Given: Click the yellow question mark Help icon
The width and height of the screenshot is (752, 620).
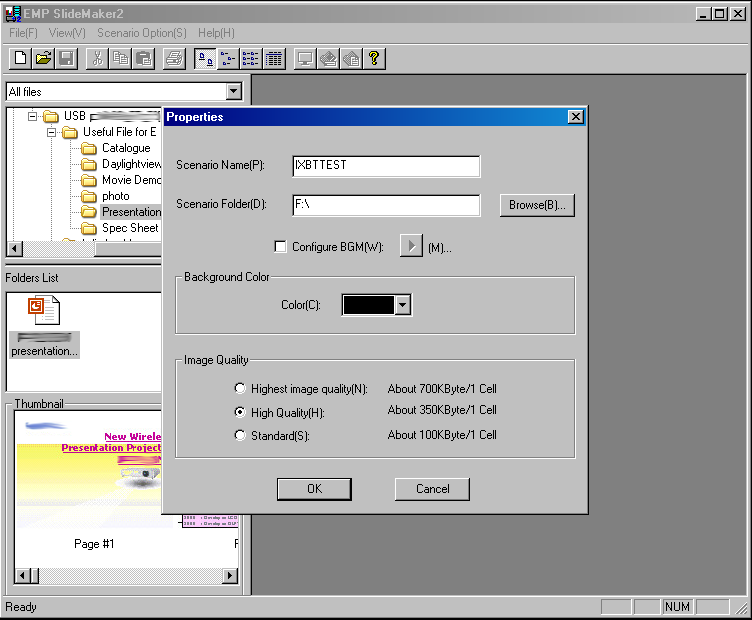Looking at the screenshot, I should coord(374,59).
